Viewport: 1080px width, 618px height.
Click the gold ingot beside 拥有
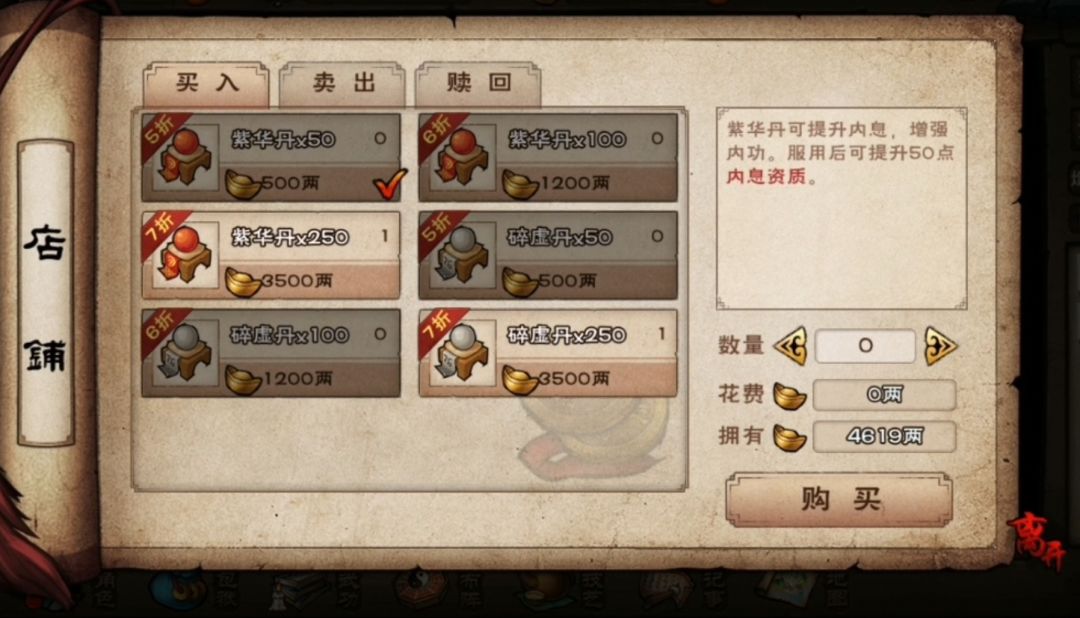tap(789, 437)
